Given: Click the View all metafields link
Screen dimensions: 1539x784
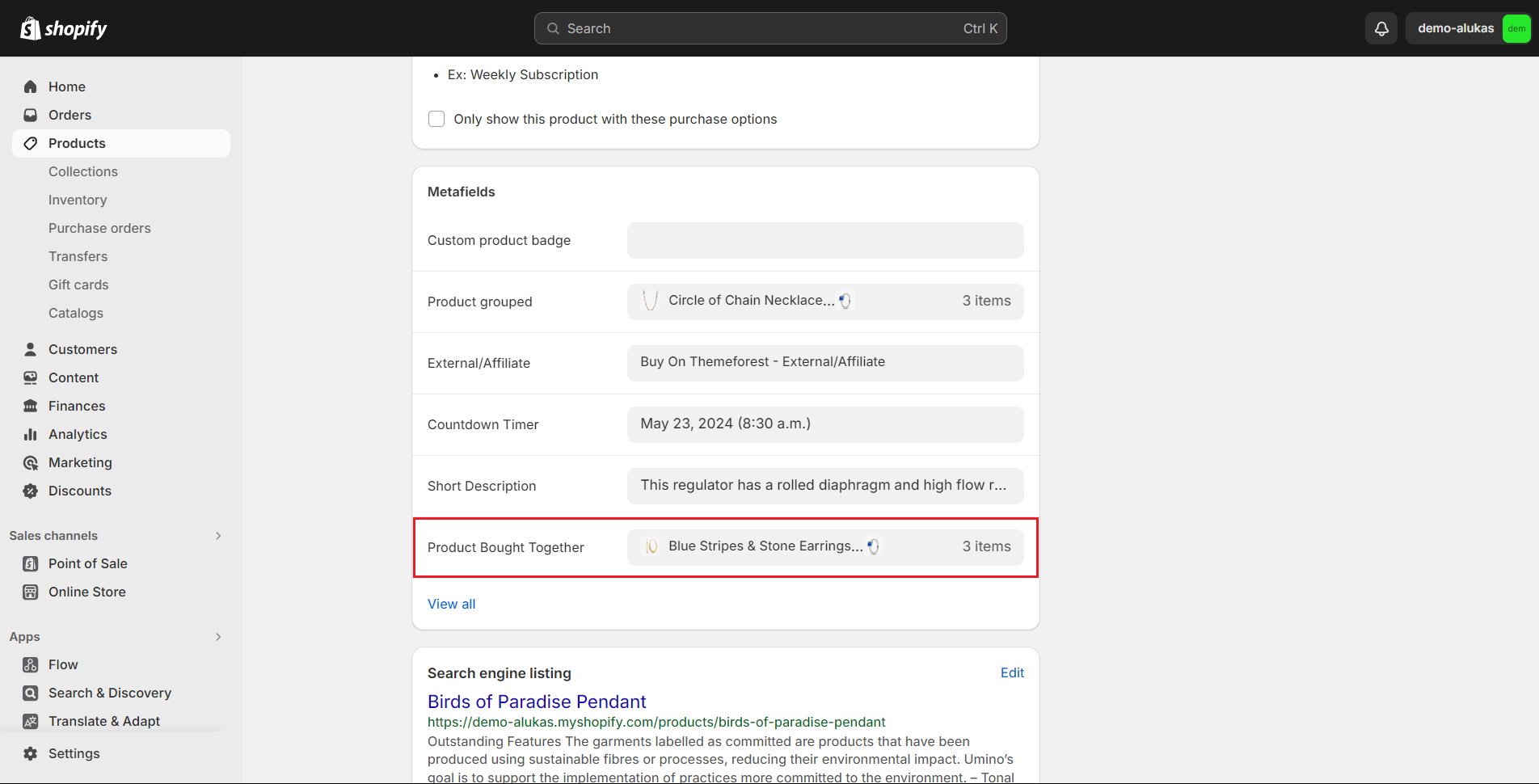Looking at the screenshot, I should pyautogui.click(x=451, y=604).
